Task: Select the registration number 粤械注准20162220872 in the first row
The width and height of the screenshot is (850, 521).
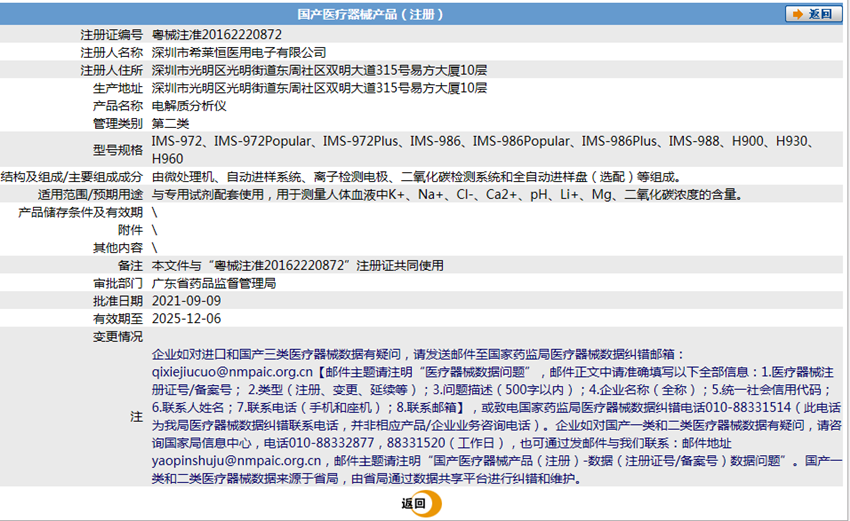Action: pos(217,35)
